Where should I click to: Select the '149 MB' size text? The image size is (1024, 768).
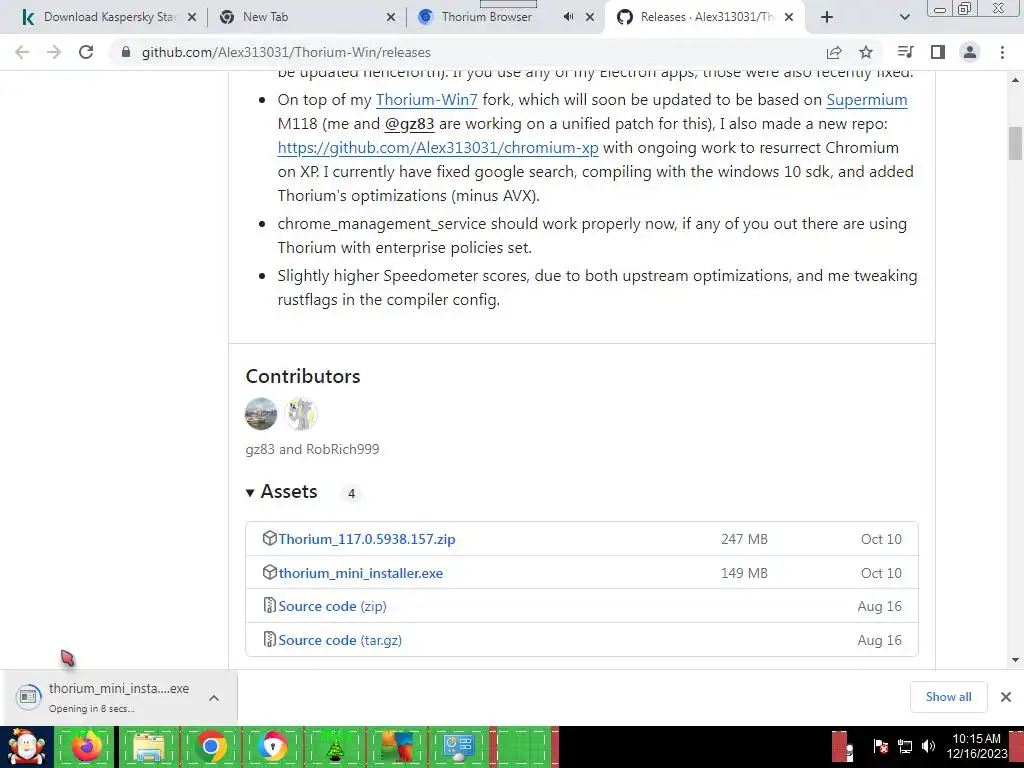click(x=744, y=573)
